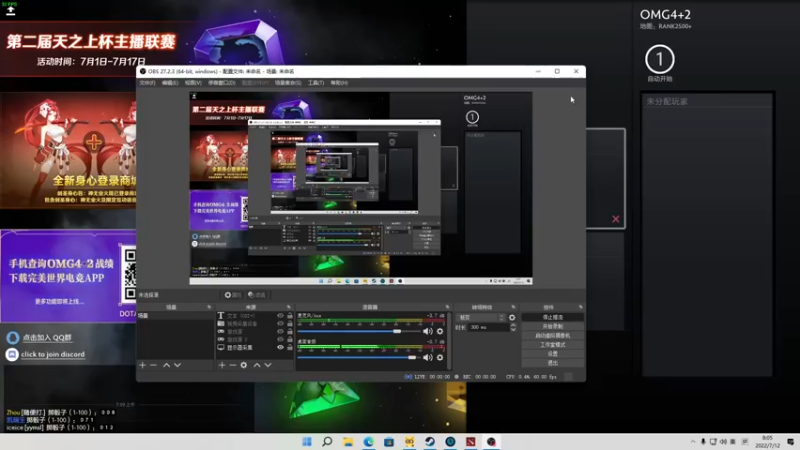Open the Docks menu in OBS
This screenshot has height=450, width=800.
tap(222, 83)
